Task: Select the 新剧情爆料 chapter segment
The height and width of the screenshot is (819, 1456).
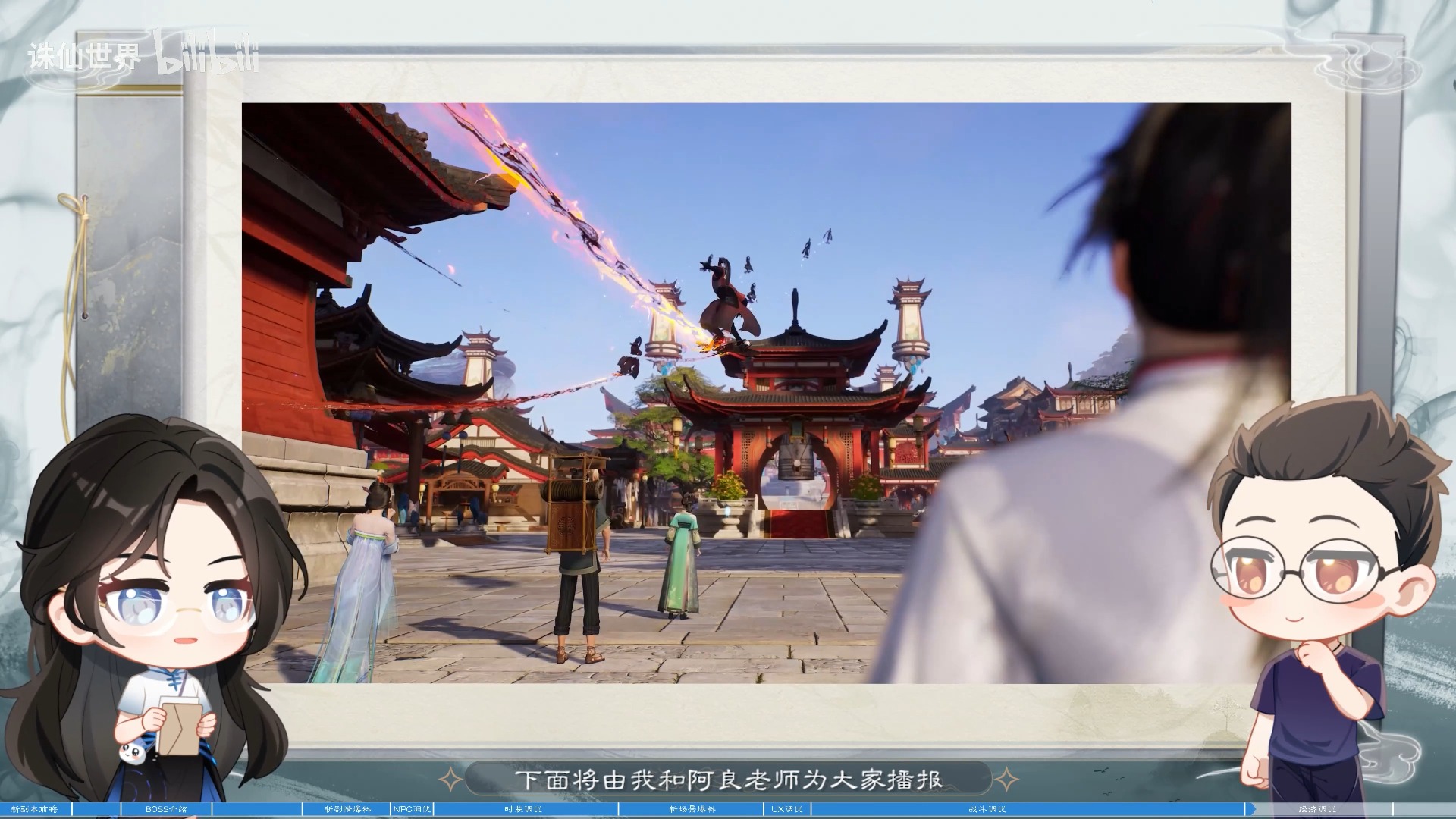Action: coord(347,809)
